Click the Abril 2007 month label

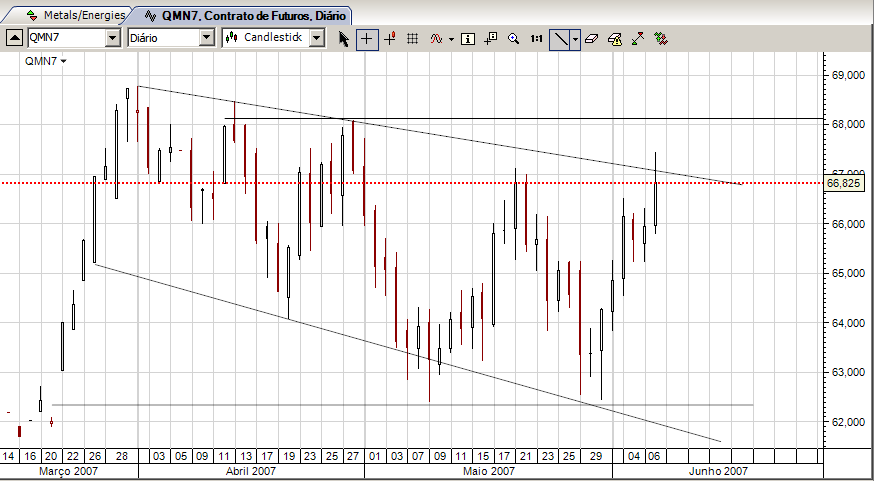[251, 471]
